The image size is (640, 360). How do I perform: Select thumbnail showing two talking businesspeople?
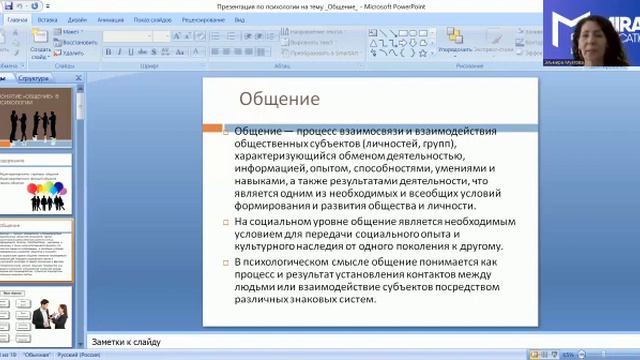36,316
